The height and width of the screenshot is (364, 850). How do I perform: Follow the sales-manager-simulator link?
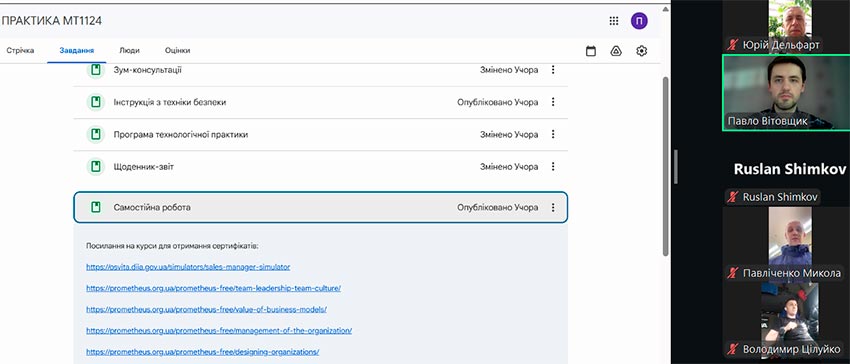(x=188, y=267)
